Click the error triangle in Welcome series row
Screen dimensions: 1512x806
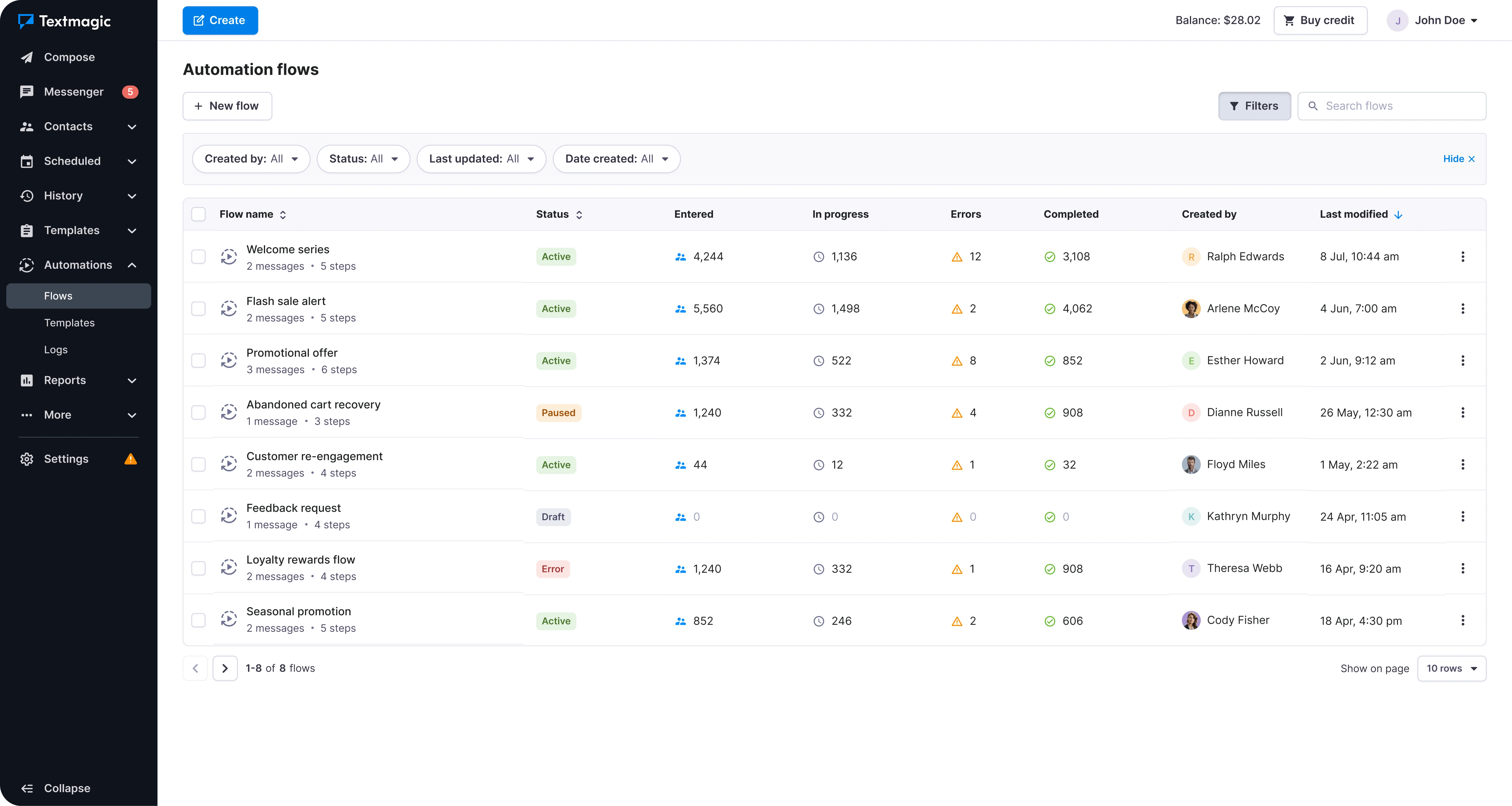957,257
